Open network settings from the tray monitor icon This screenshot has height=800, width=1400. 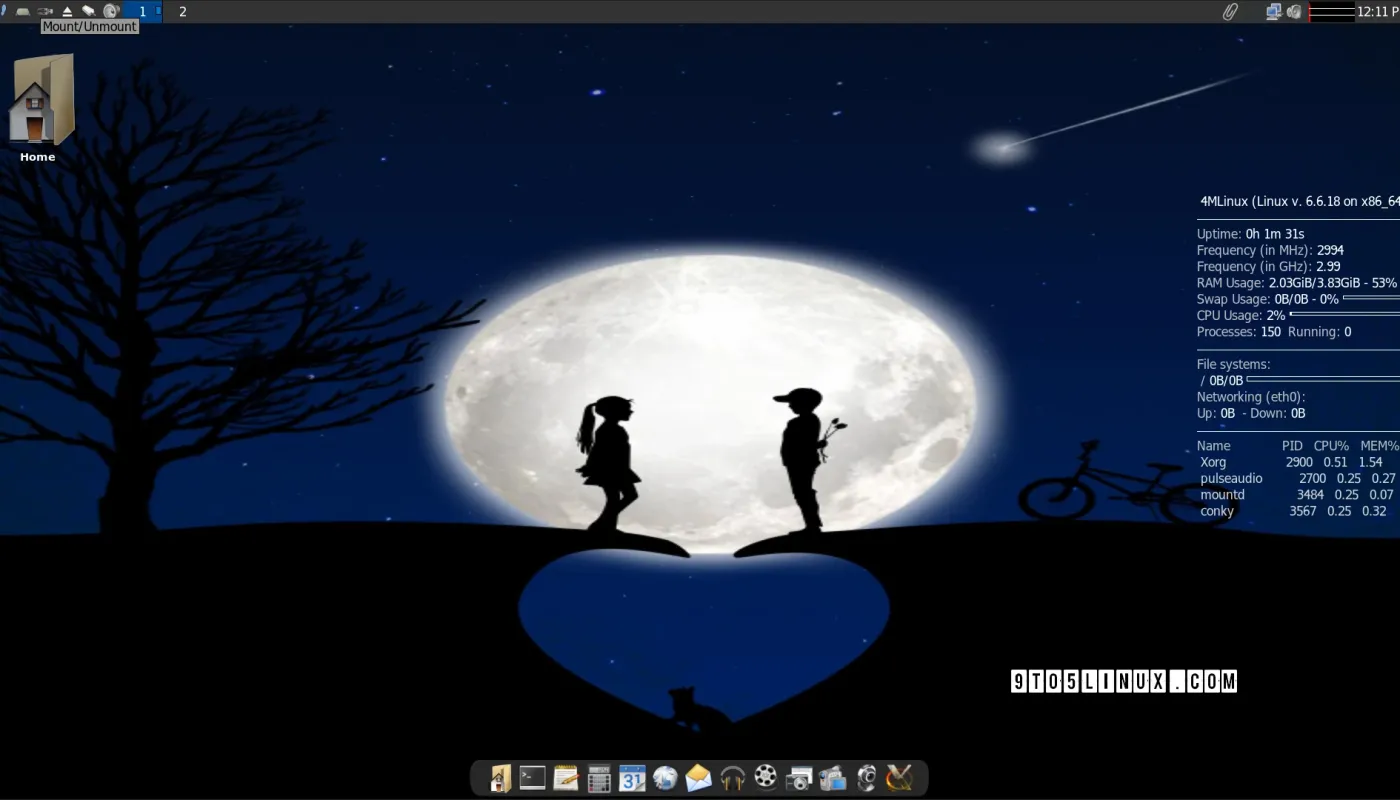(x=1273, y=11)
